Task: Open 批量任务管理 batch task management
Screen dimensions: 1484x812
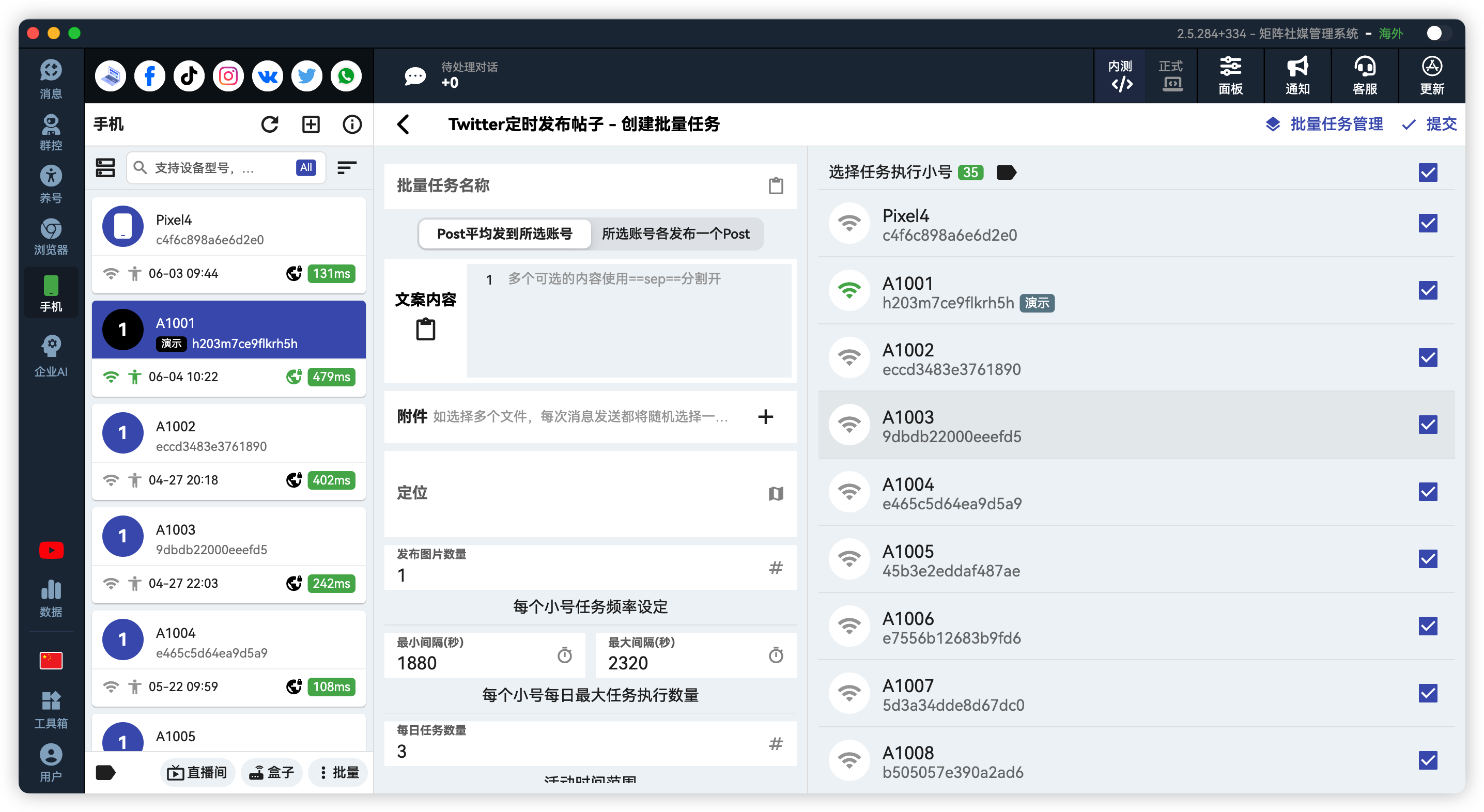Action: tap(1324, 124)
